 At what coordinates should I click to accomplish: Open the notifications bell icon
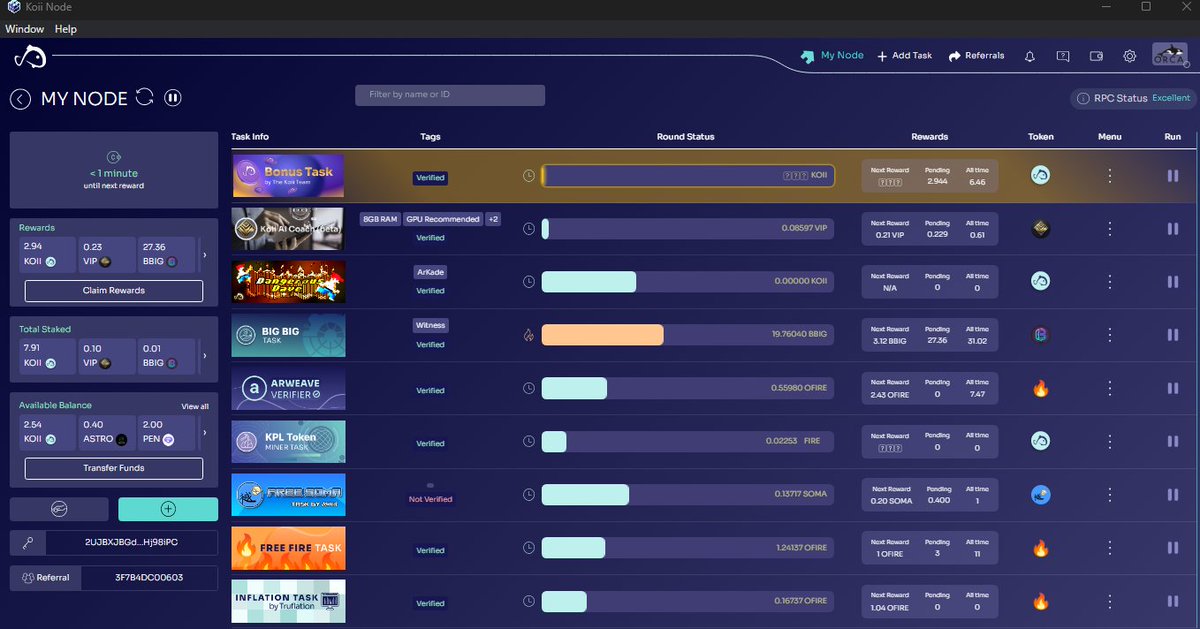coord(1030,56)
